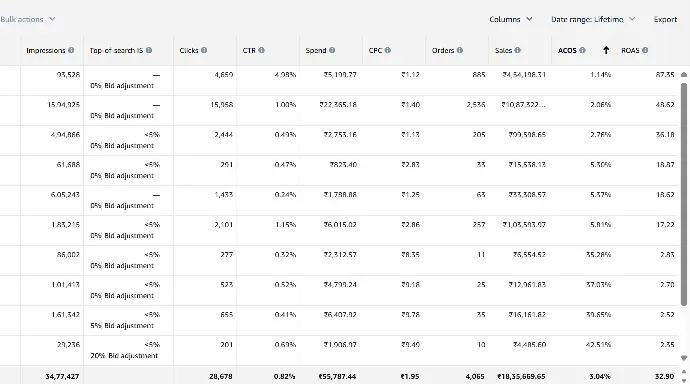Open the Date range Lifetime dropdown
The image size is (690, 384).
(593, 19)
